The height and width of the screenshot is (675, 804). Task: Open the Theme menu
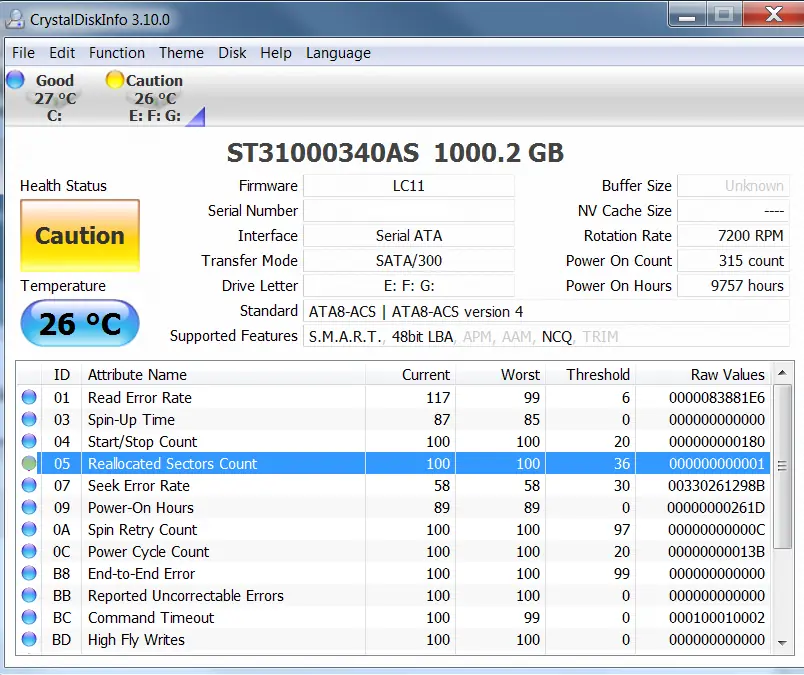[181, 53]
